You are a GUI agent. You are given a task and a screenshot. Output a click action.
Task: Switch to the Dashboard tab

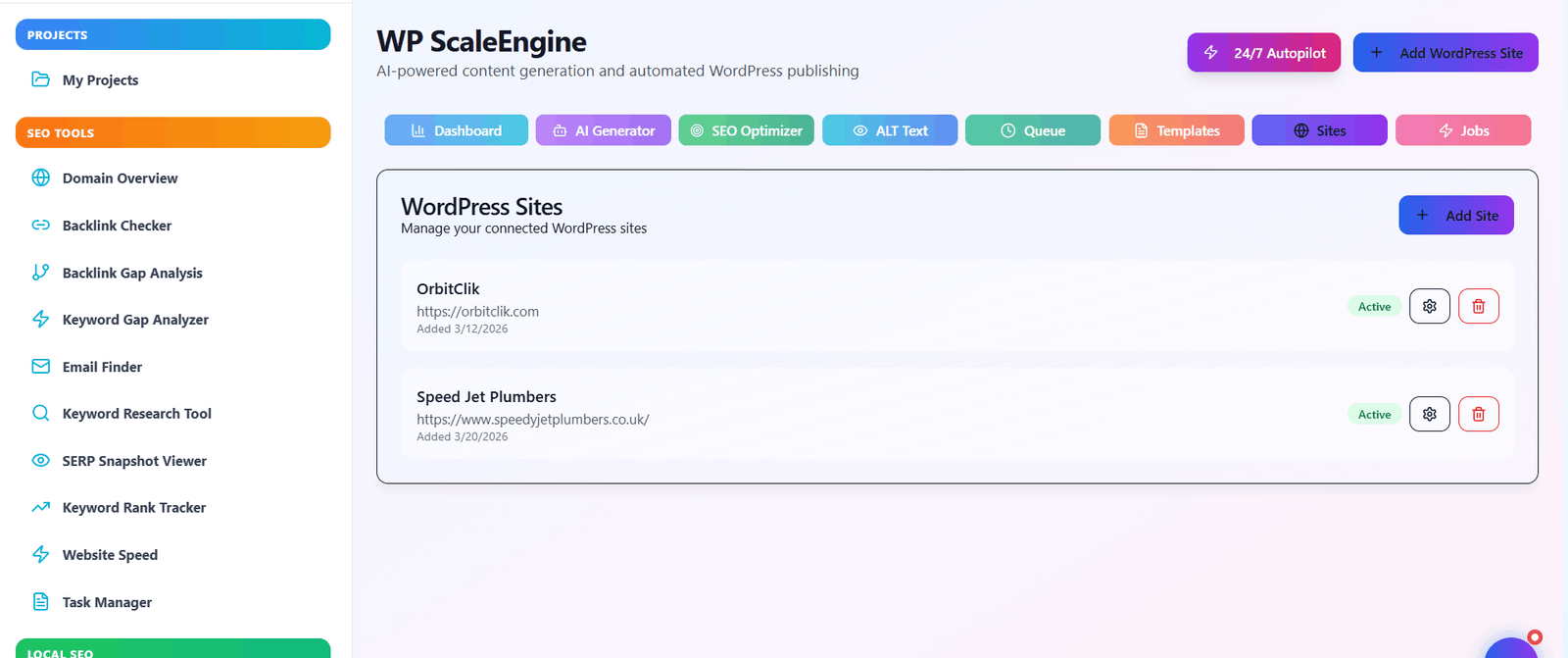[456, 130]
